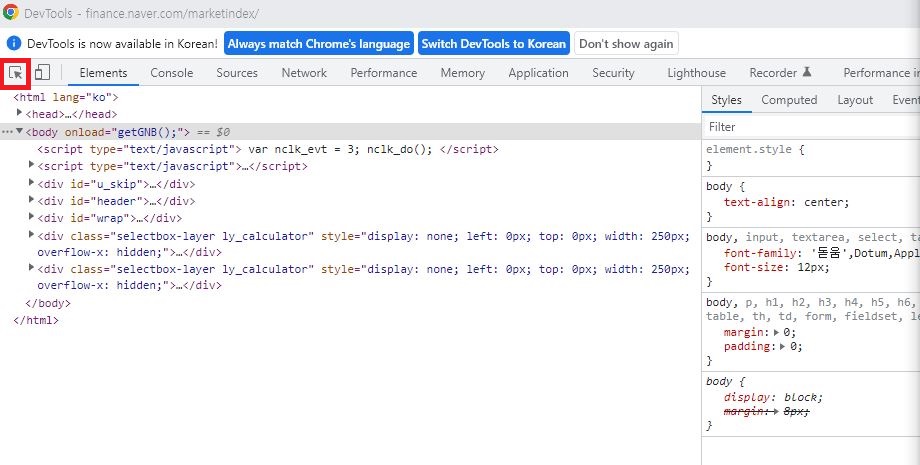Expand first selectbox-layer ly_calculator div

point(31,235)
